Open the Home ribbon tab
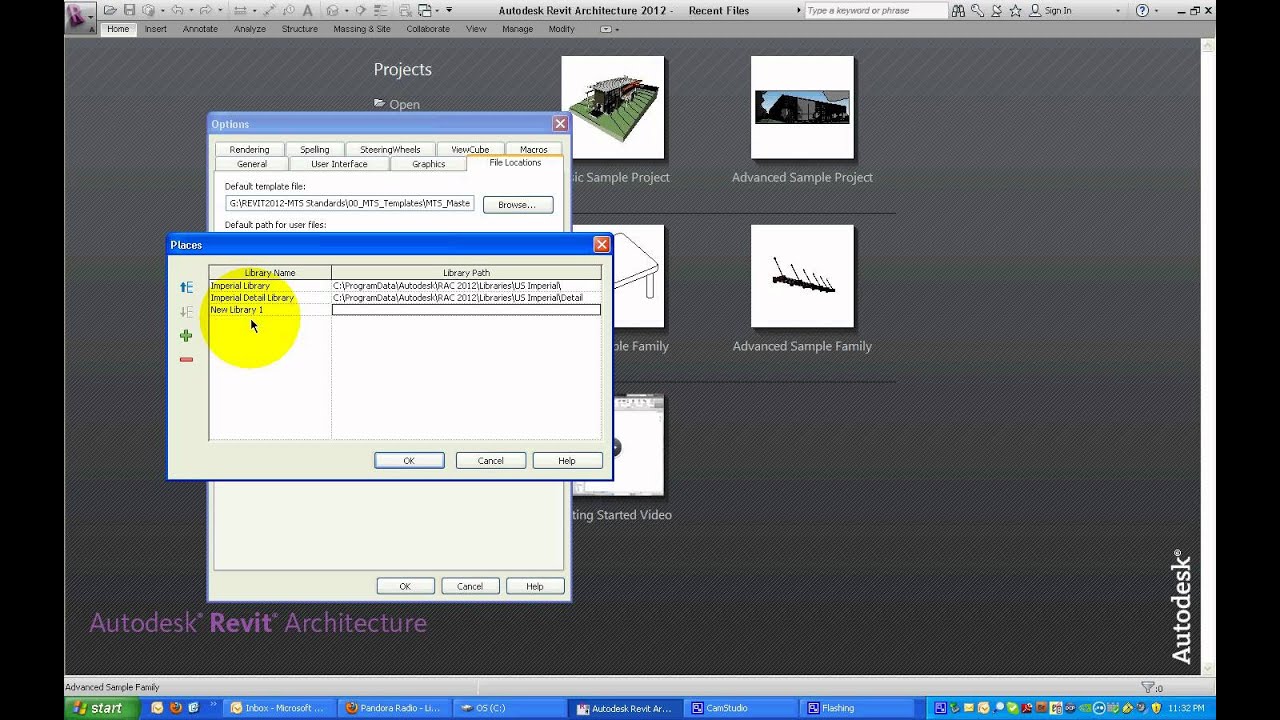Screen dimensions: 1280x720 [x=118, y=29]
